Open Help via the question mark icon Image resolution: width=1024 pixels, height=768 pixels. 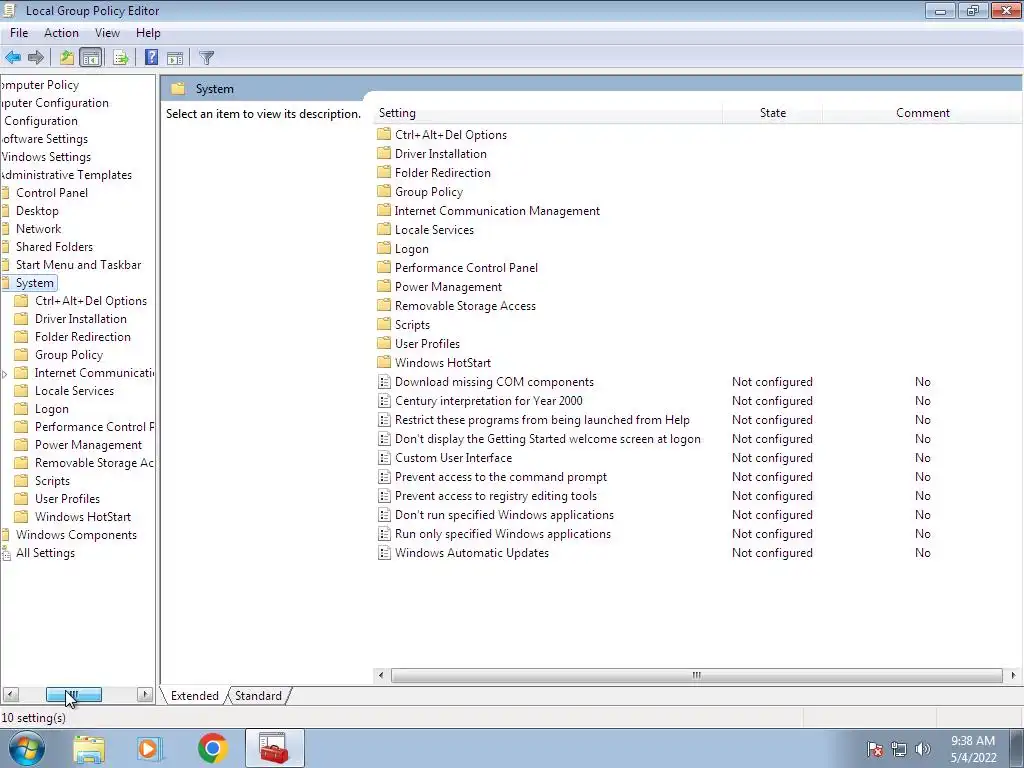coord(152,57)
